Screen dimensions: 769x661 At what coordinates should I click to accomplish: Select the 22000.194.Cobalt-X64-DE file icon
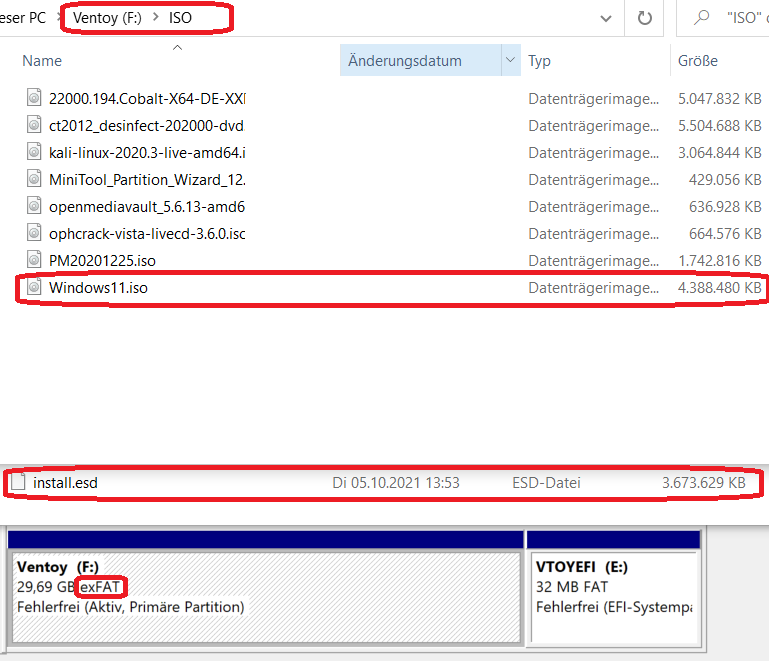[33, 98]
